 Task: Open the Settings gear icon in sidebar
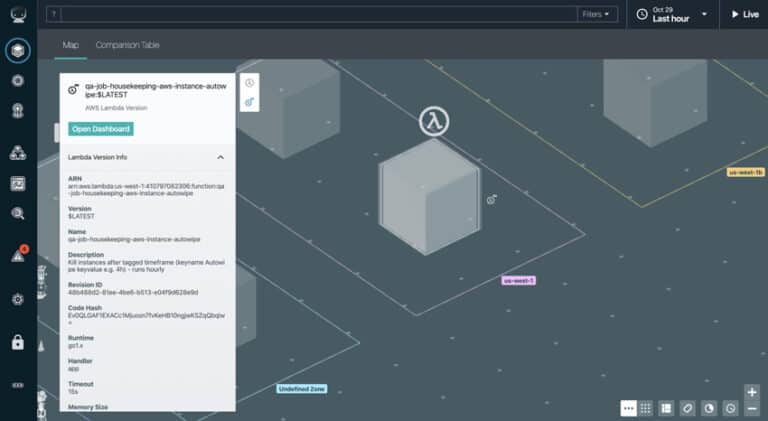tap(18, 299)
